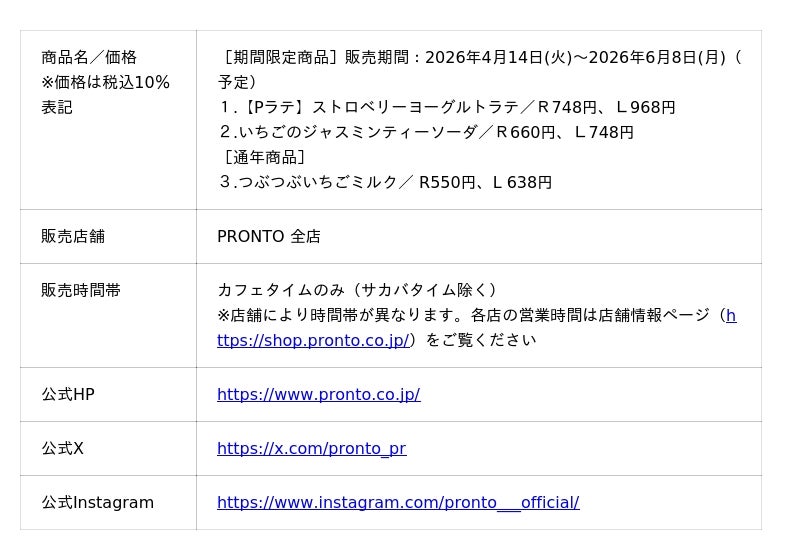The width and height of the screenshot is (800, 560).
Task: Click the 公式X row label
Action: click(62, 448)
